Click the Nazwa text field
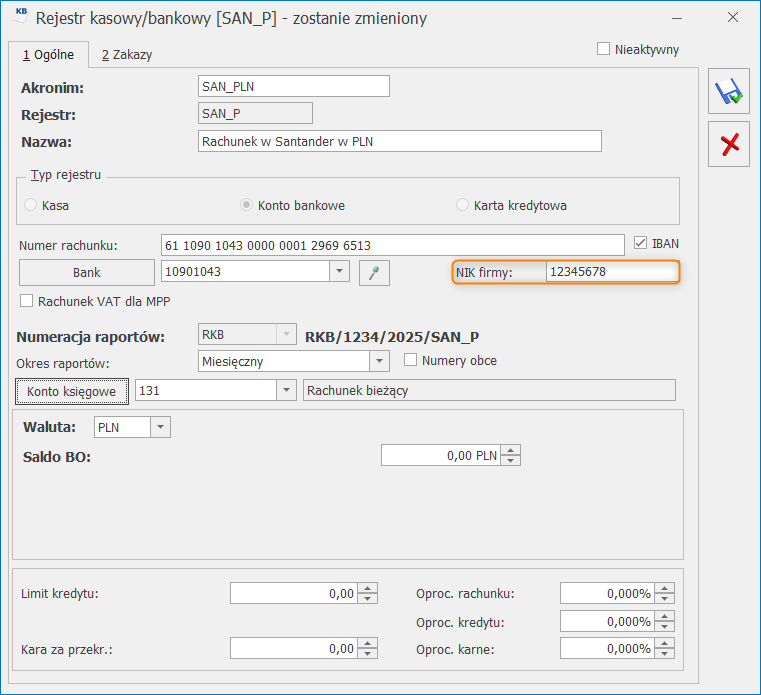Image resolution: width=761 pixels, height=695 pixels. click(400, 141)
